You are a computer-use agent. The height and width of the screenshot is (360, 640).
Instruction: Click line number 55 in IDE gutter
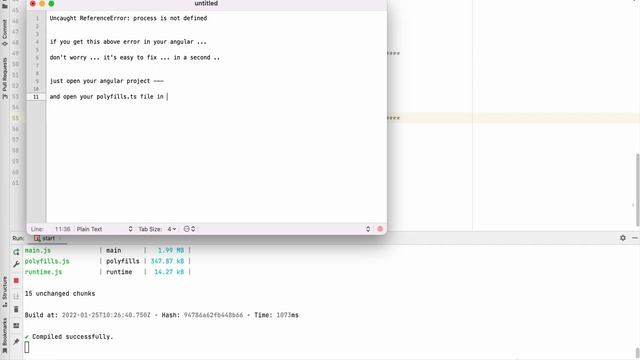16,118
